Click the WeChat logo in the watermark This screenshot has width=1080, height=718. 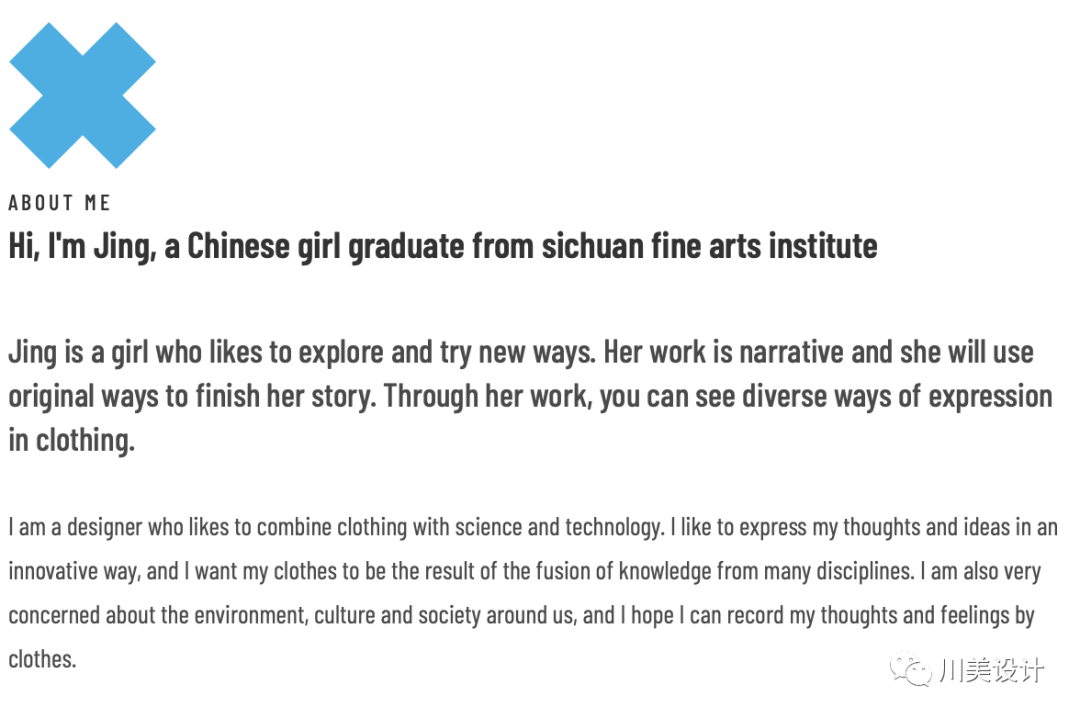pos(911,669)
